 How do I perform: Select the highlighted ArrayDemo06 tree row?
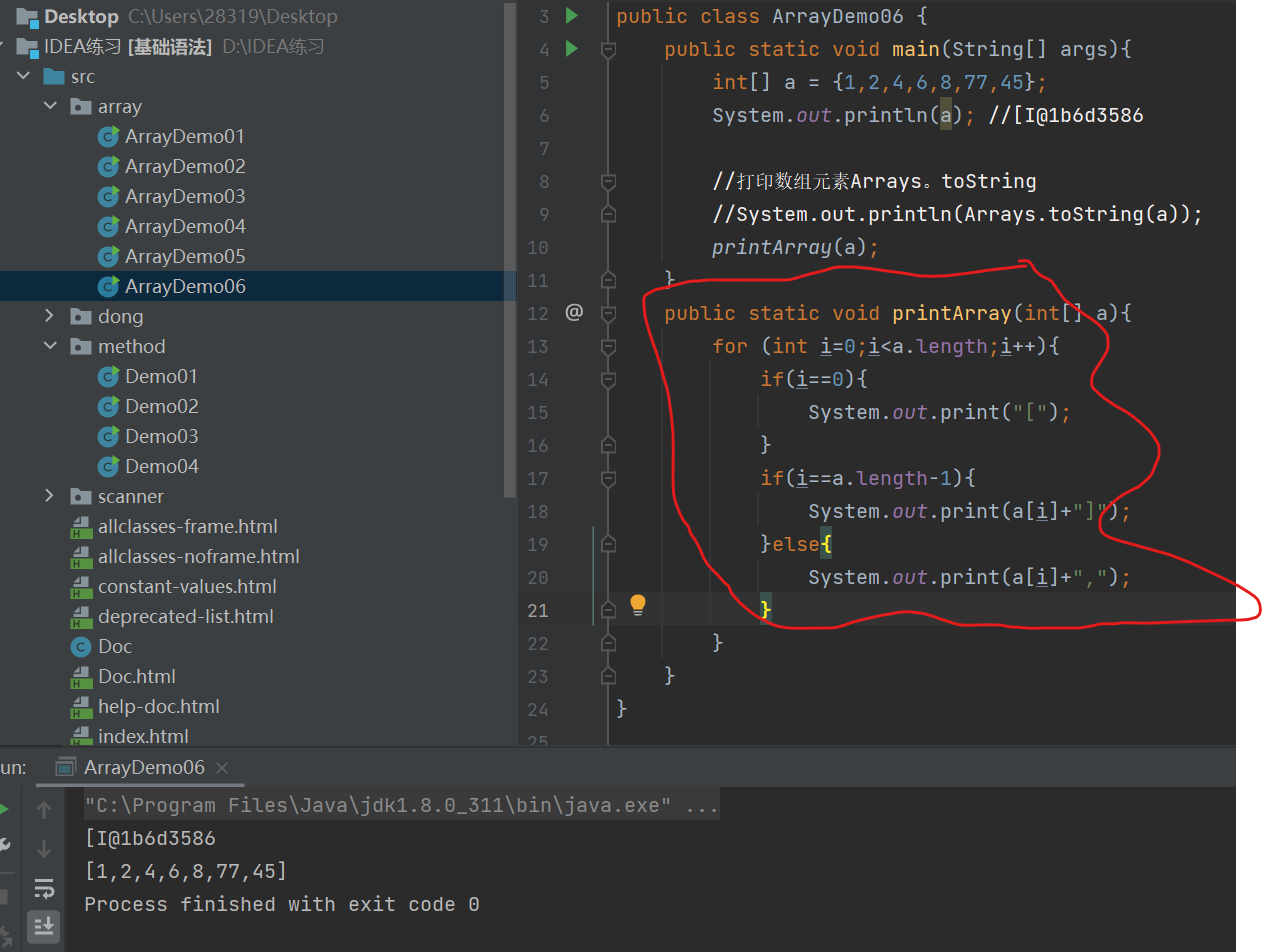[x=258, y=286]
